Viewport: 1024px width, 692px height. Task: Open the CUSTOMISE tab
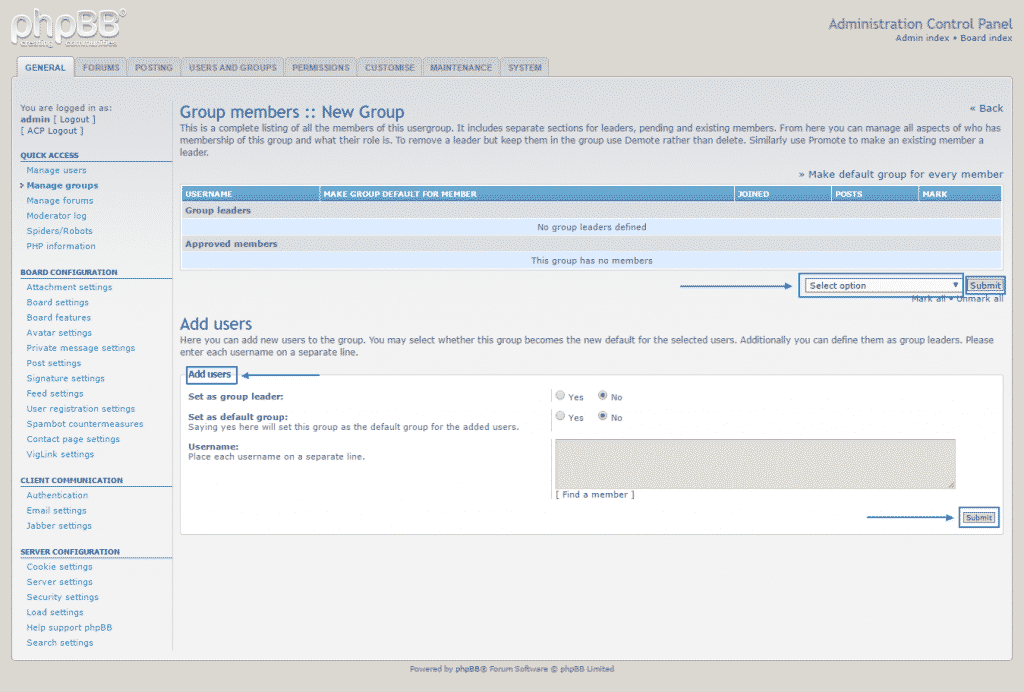(x=389, y=67)
